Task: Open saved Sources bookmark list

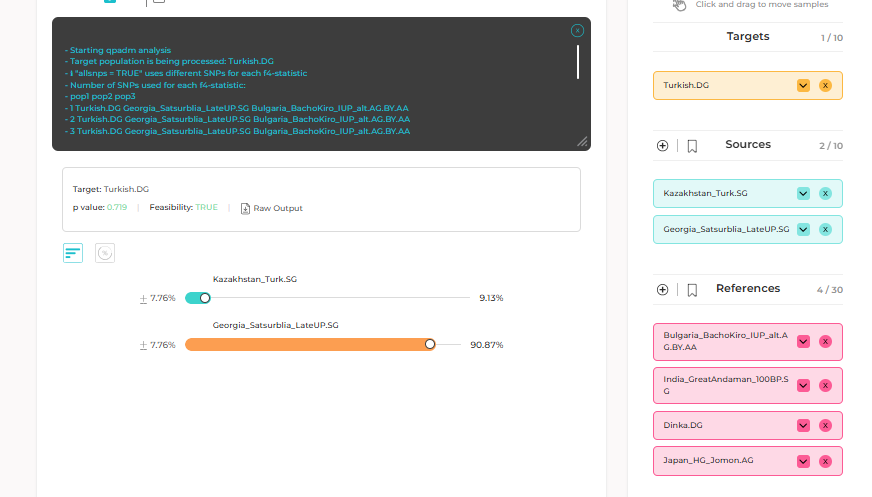Action: (x=692, y=146)
